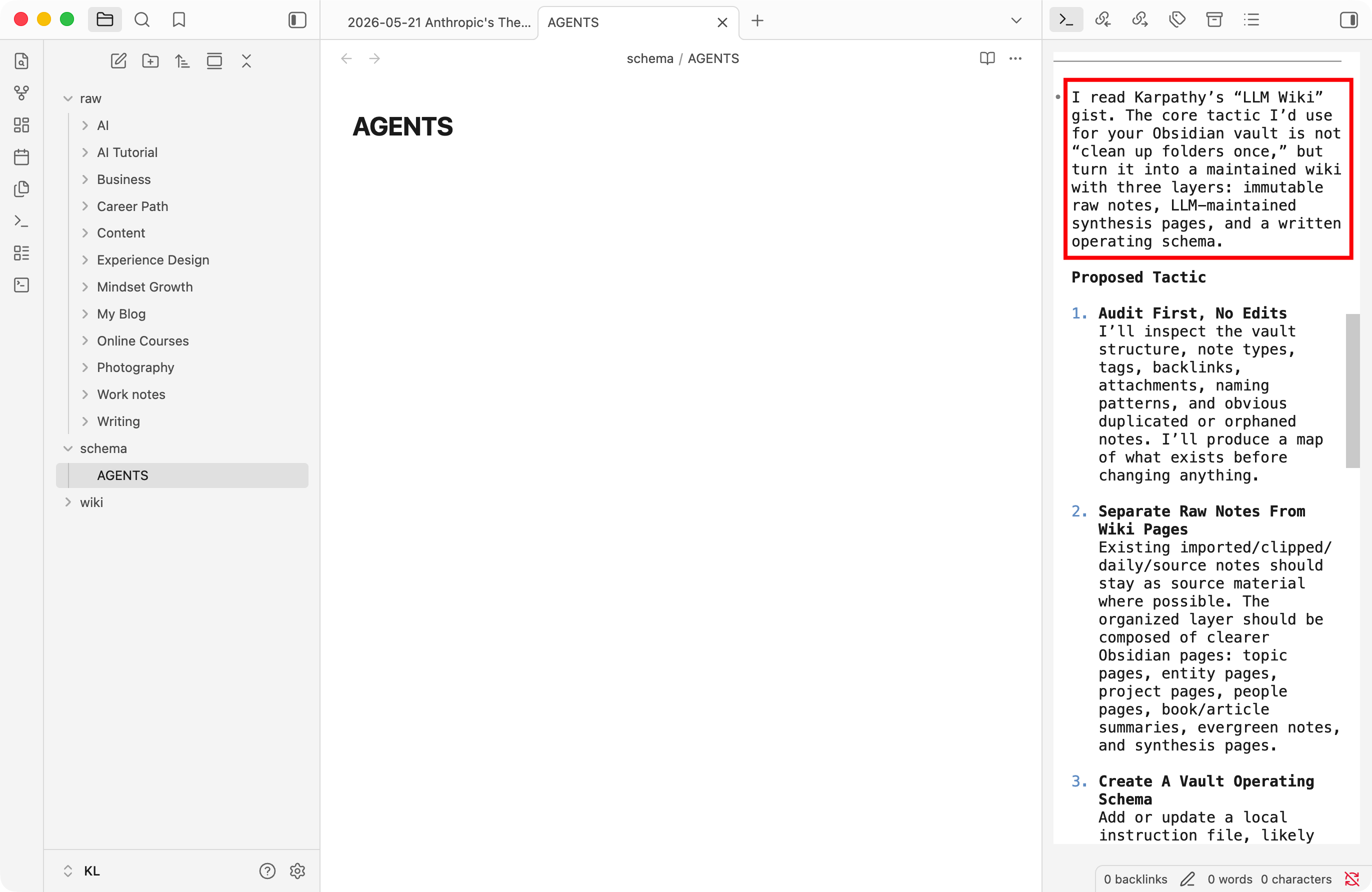Expand the wiki folder
The image size is (1372, 892).
click(x=68, y=502)
